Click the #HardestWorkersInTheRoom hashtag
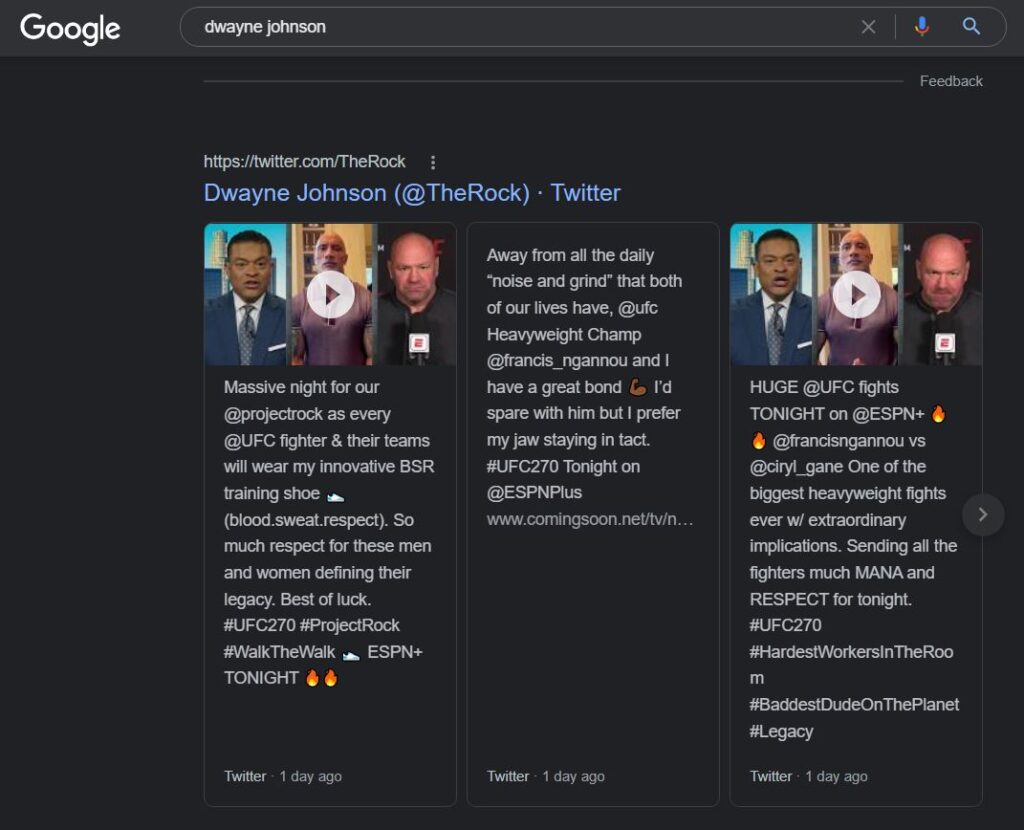The height and width of the screenshot is (830, 1024). pos(851,665)
